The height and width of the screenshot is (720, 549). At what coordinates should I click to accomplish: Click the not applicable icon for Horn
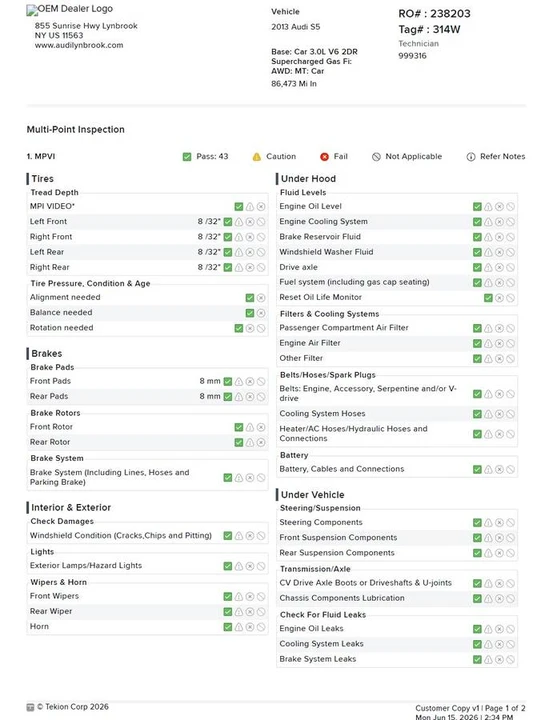261,627
